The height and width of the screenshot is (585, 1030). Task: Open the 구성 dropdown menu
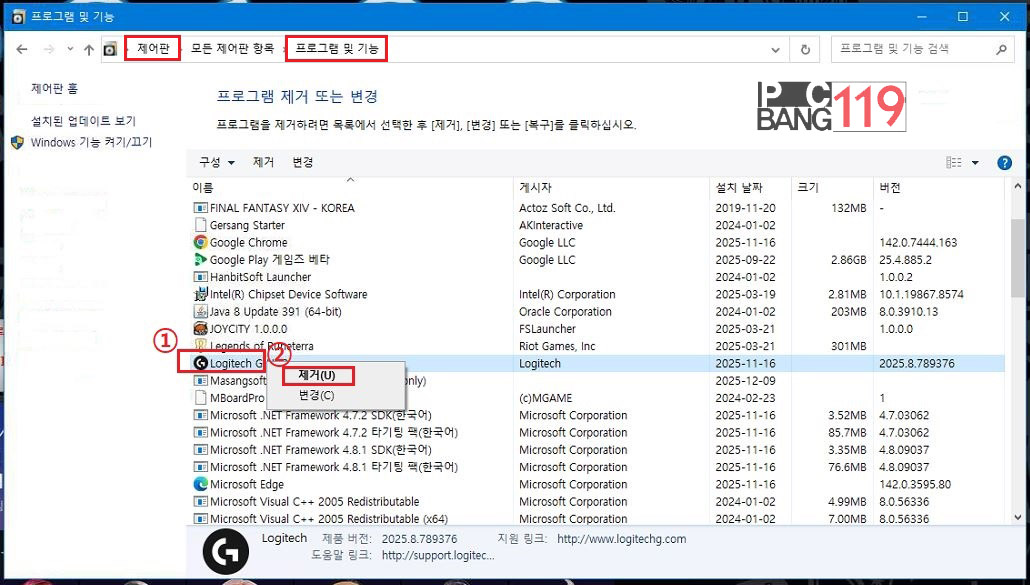(x=216, y=162)
